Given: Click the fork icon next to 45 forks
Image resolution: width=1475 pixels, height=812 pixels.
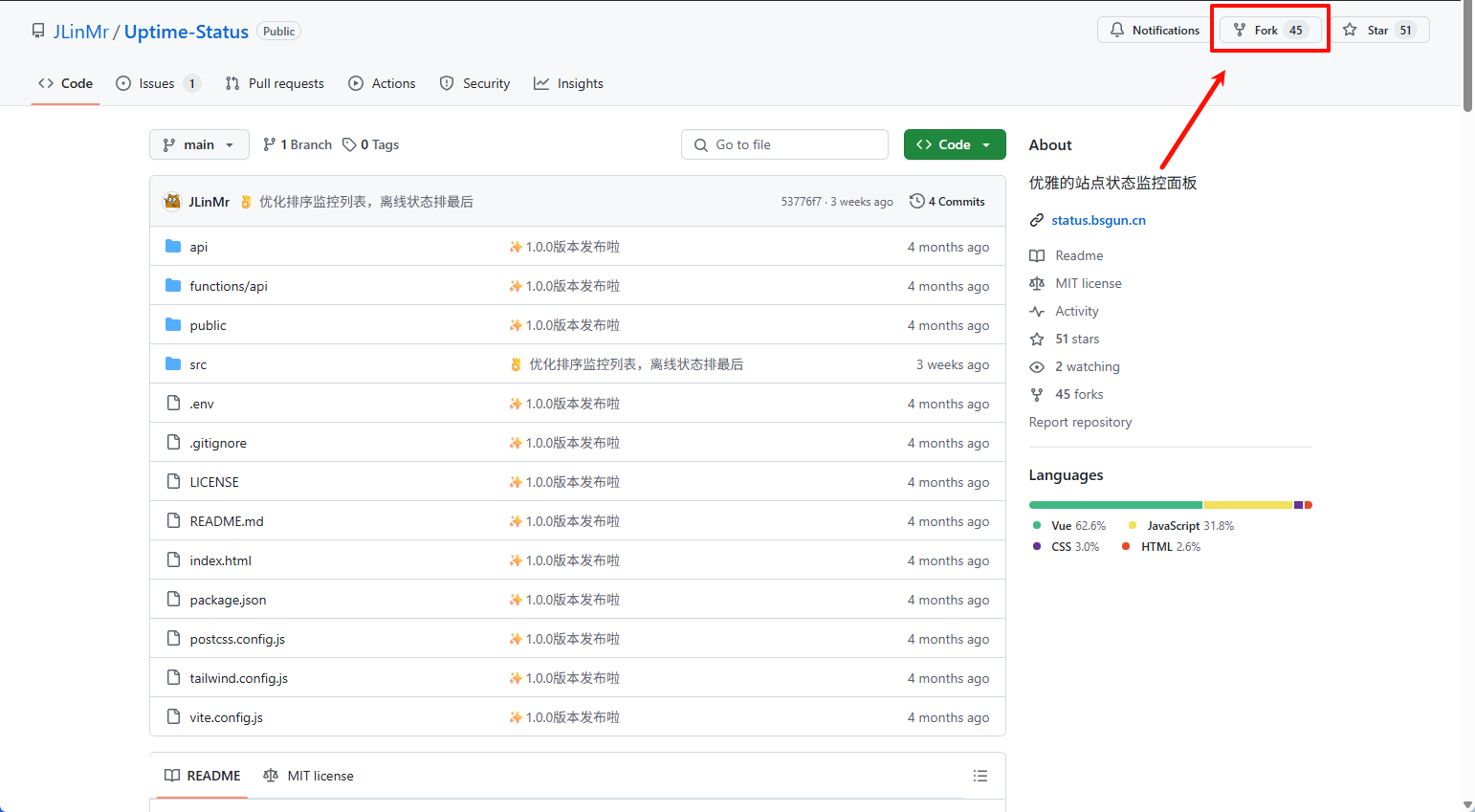Looking at the screenshot, I should coord(1037,394).
